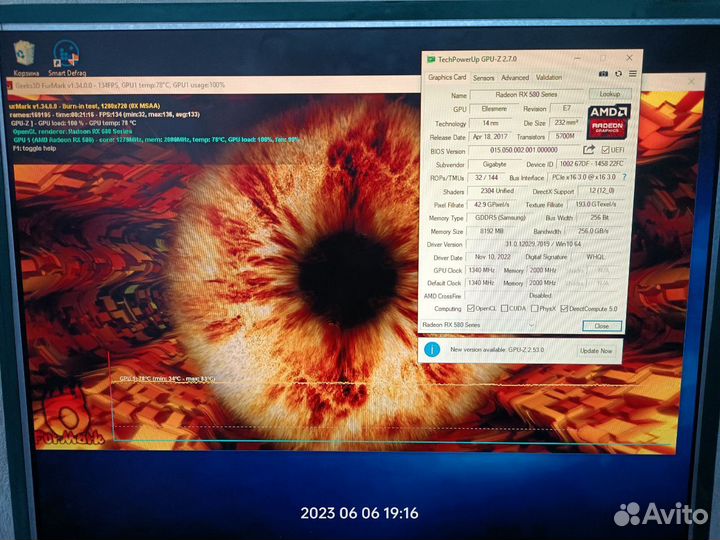Click the Update Now button

click(x=596, y=350)
